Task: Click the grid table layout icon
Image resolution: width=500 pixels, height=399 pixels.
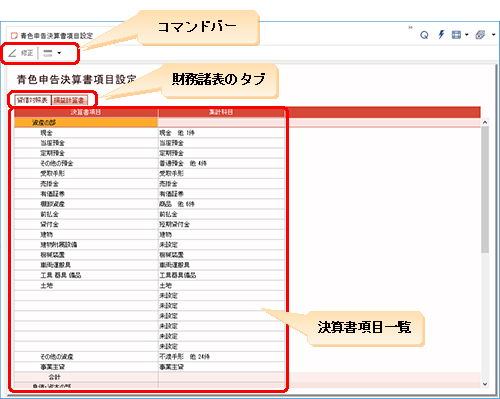Action: 456,35
